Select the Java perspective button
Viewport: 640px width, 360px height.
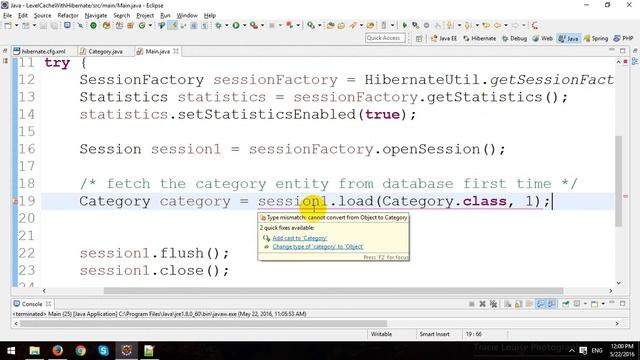coord(569,38)
